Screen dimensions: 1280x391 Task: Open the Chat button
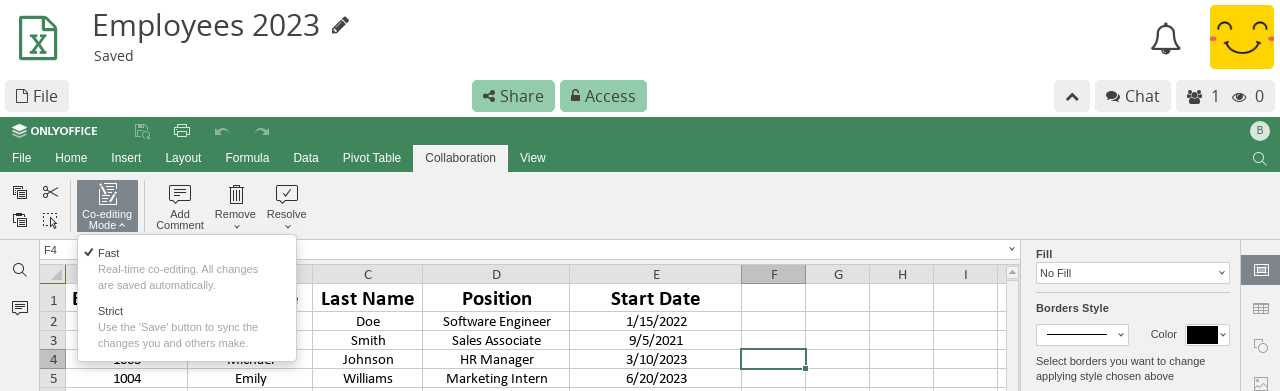pos(1132,96)
